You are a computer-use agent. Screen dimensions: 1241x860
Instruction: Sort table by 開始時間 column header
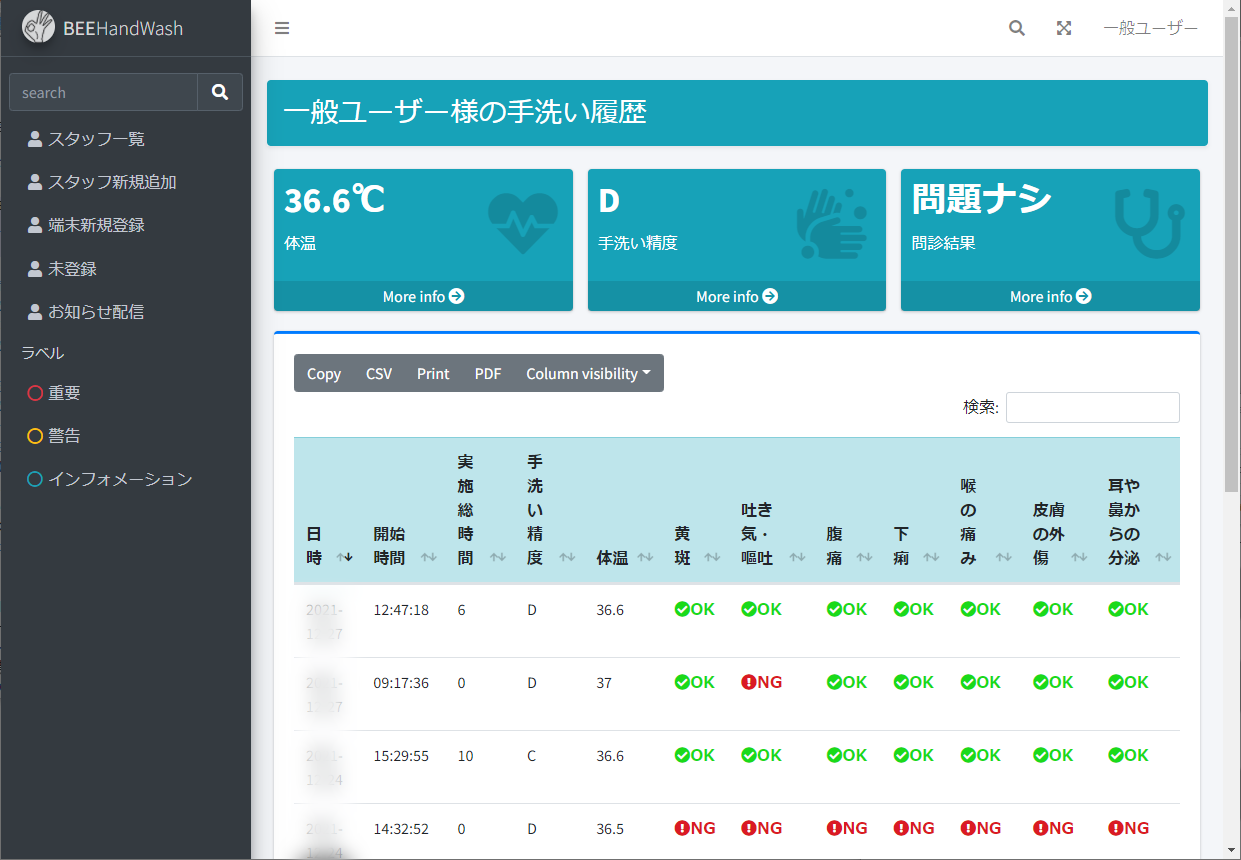[x=390, y=546]
